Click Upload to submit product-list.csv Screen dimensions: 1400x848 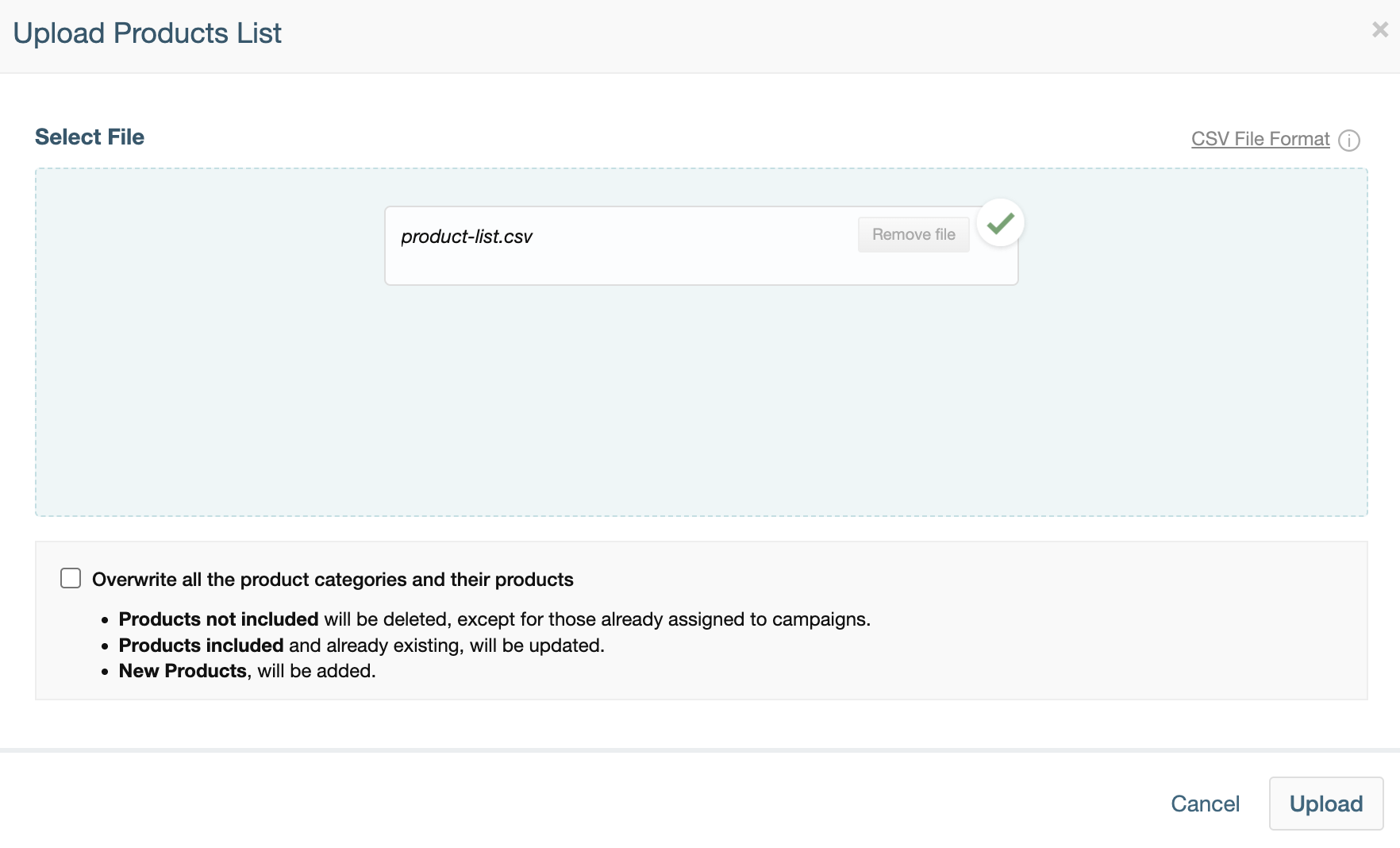click(x=1325, y=804)
